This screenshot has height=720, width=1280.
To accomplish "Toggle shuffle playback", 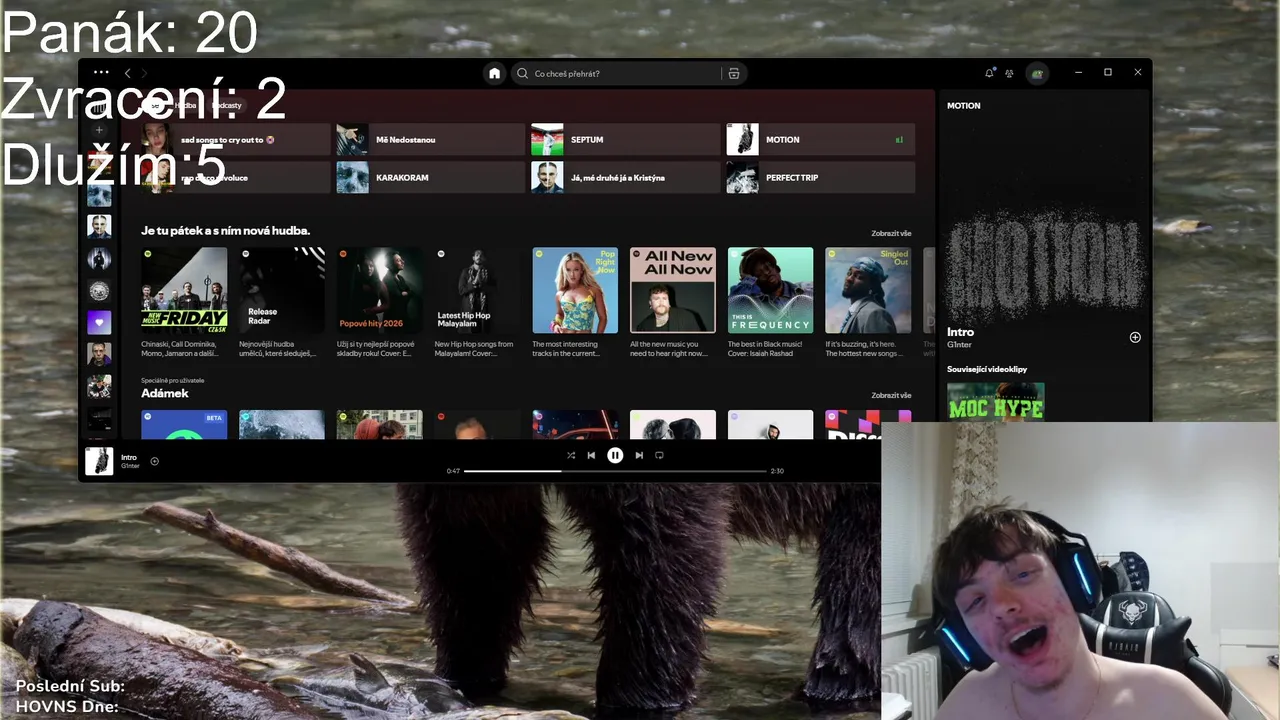I will [x=571, y=455].
